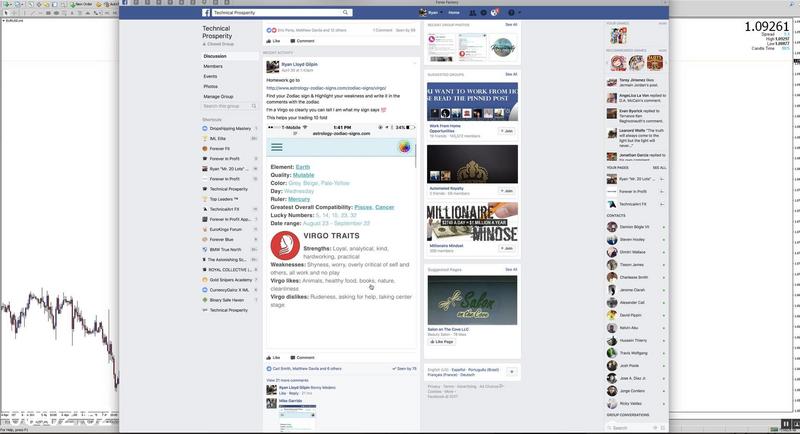The width and height of the screenshot is (800, 434).
Task: Open the Messenger messages icon
Action: [x=483, y=13]
